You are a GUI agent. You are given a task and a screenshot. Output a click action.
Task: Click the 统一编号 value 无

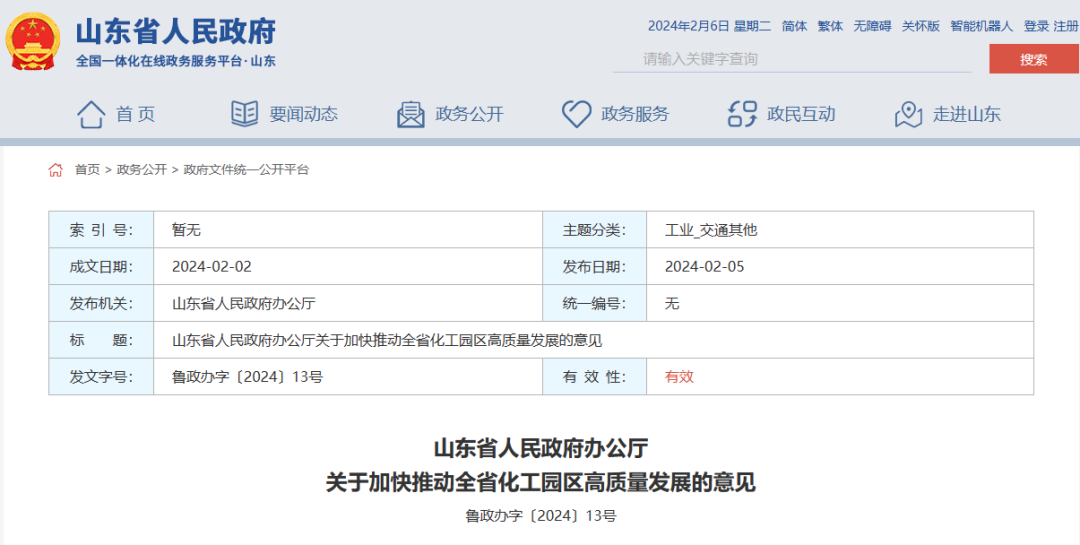[x=672, y=303]
